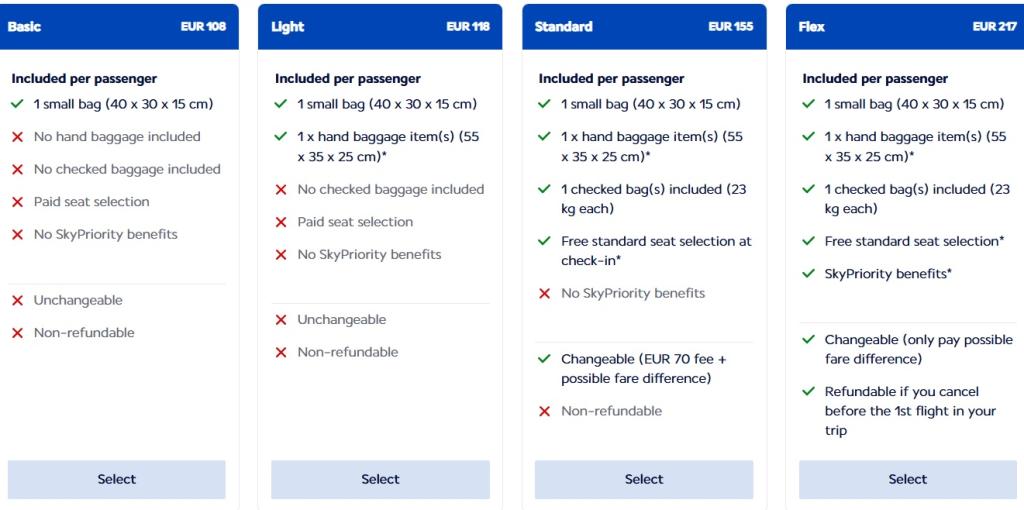Click green check by Light's hand baggage item
Screen dimensions: 1024x510
click(x=281, y=137)
